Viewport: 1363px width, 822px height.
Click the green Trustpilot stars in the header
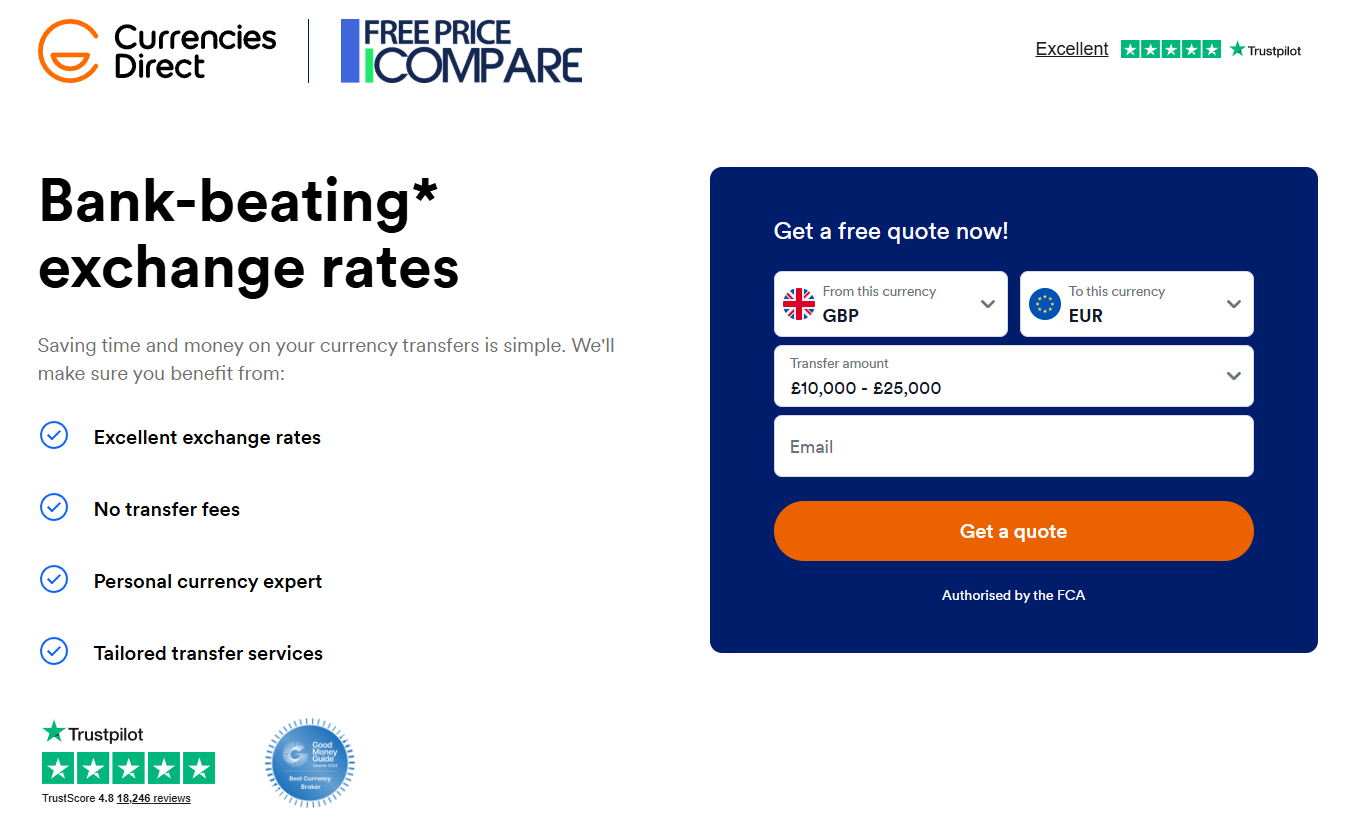(x=1170, y=48)
